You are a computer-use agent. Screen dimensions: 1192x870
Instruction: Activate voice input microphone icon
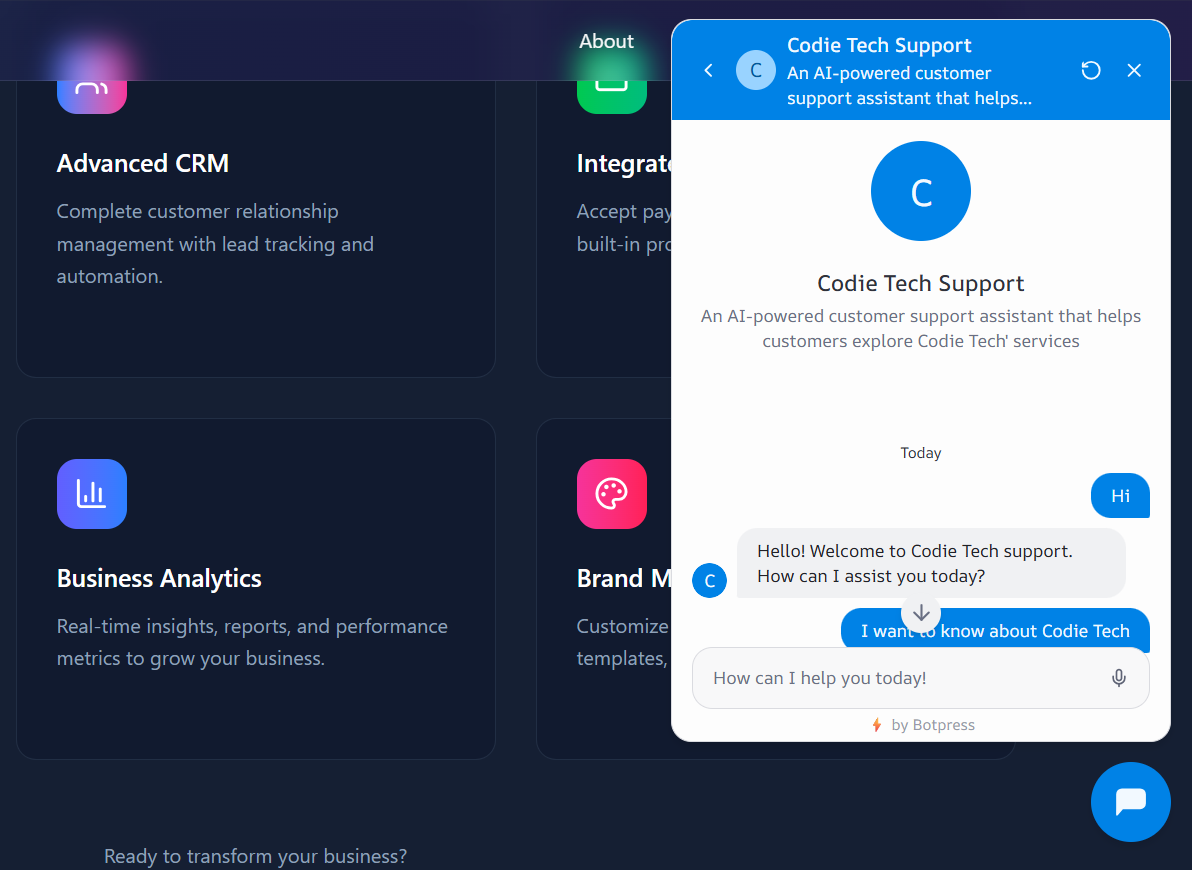(1118, 678)
